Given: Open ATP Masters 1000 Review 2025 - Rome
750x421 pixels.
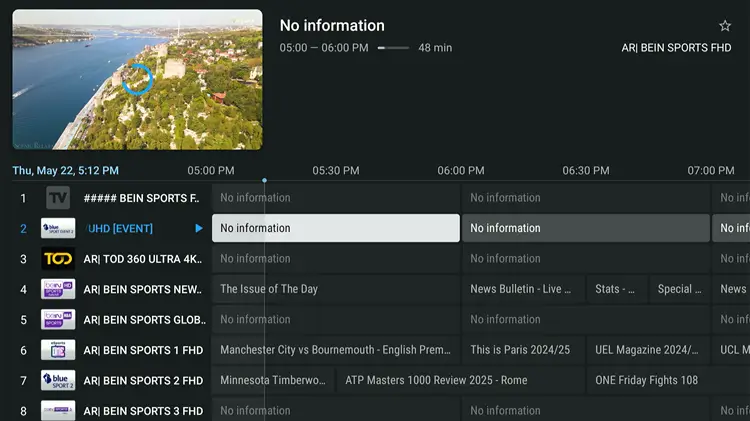Looking at the screenshot, I should tap(461, 380).
